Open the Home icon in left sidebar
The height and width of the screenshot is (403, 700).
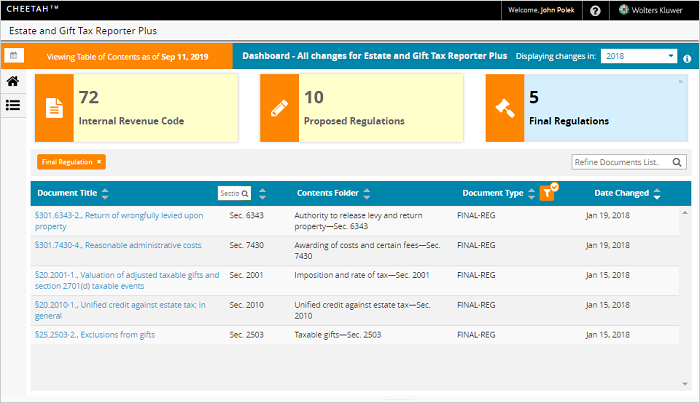(x=14, y=81)
